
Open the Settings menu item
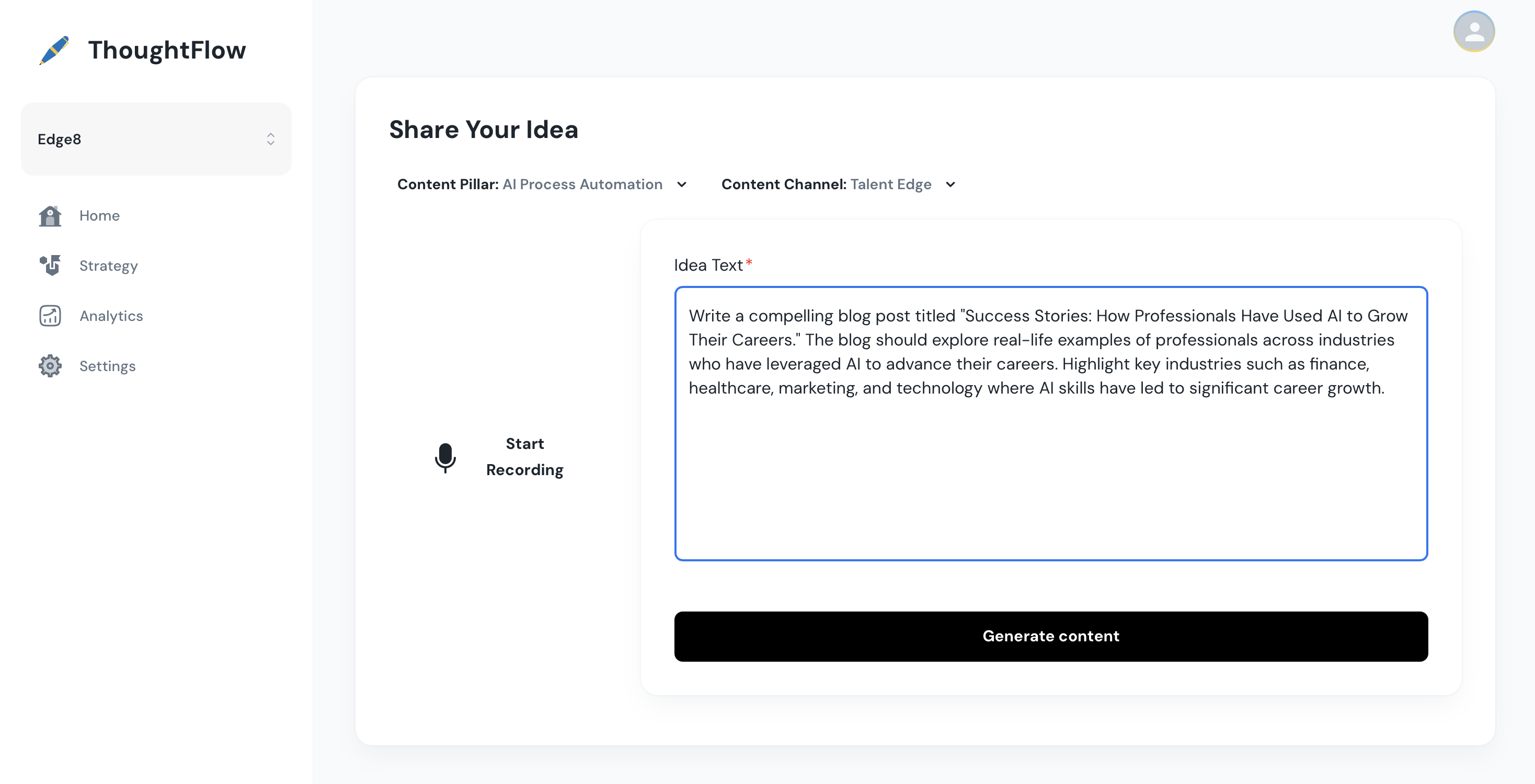coord(108,366)
